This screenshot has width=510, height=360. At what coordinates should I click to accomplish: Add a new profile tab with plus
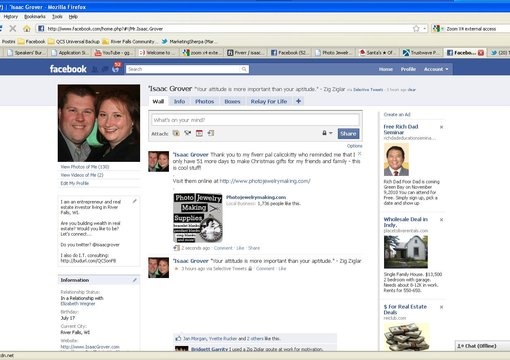pos(298,101)
